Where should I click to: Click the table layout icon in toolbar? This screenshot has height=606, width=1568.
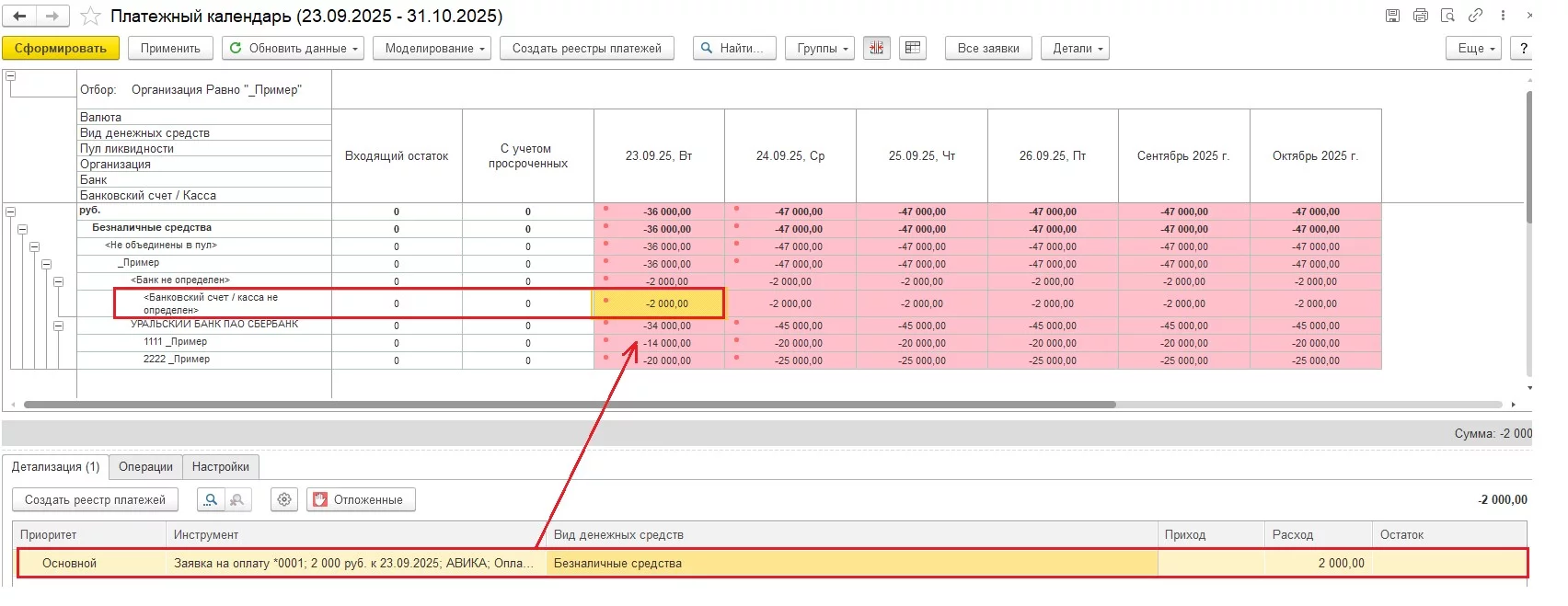pos(912,48)
